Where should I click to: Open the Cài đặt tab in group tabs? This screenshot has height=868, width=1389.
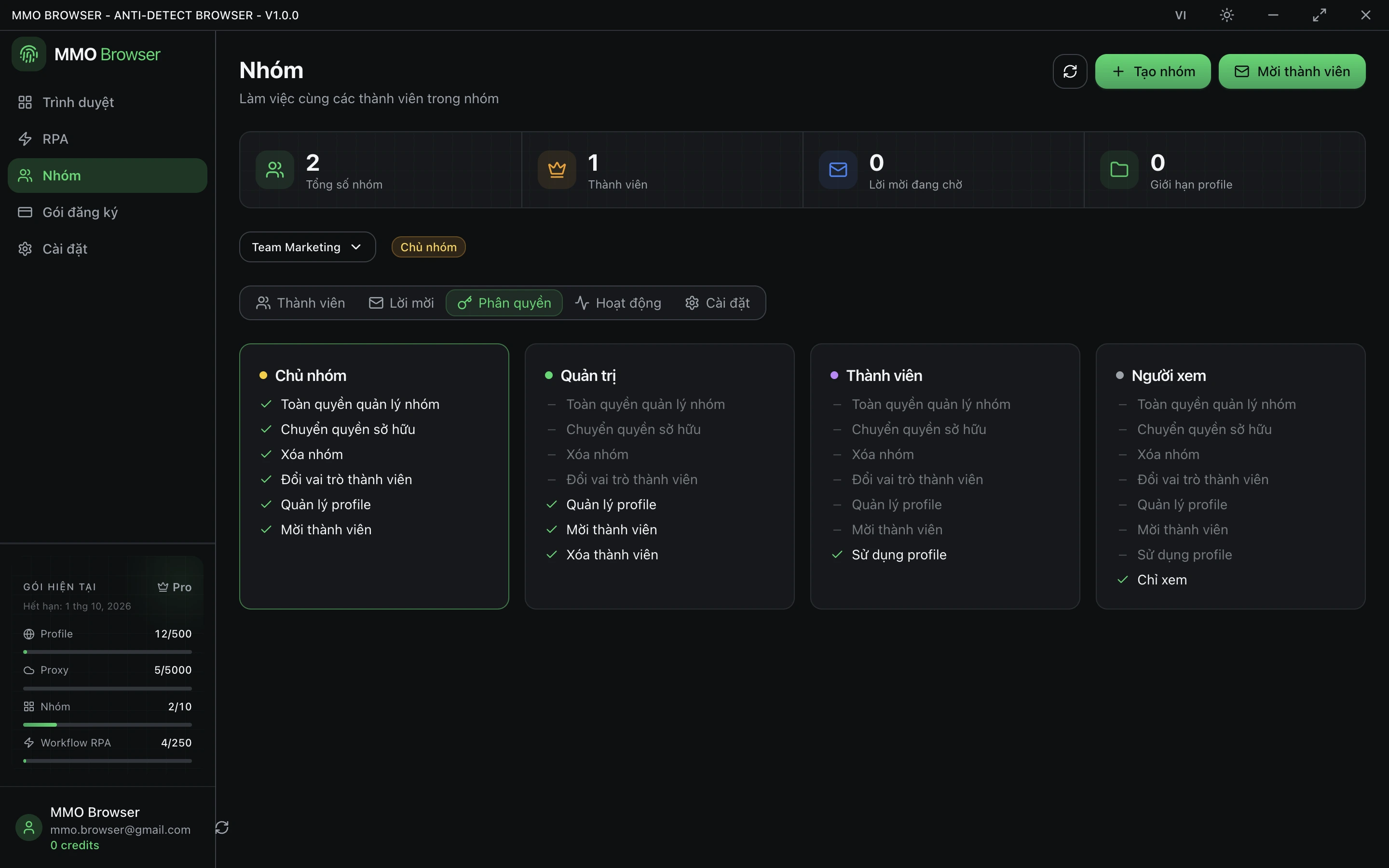click(x=718, y=302)
